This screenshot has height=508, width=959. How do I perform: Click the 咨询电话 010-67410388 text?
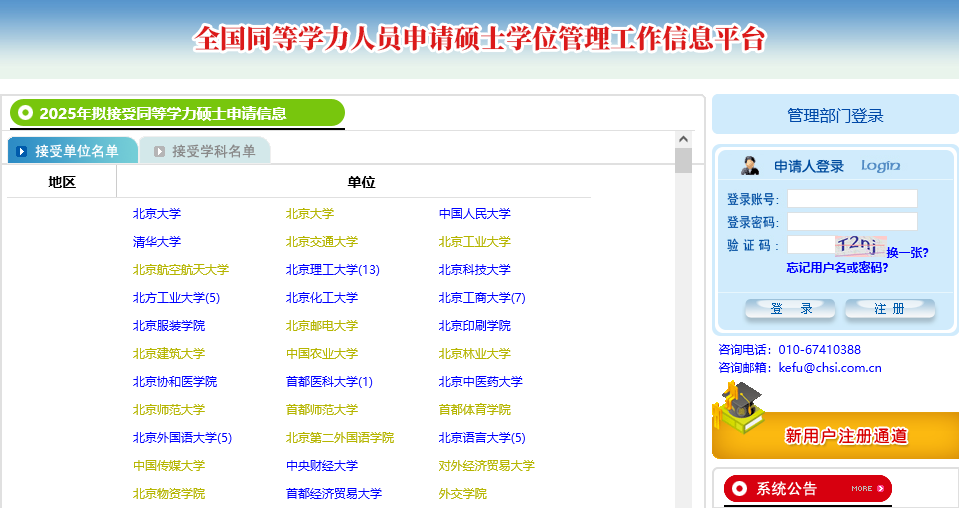(x=789, y=350)
